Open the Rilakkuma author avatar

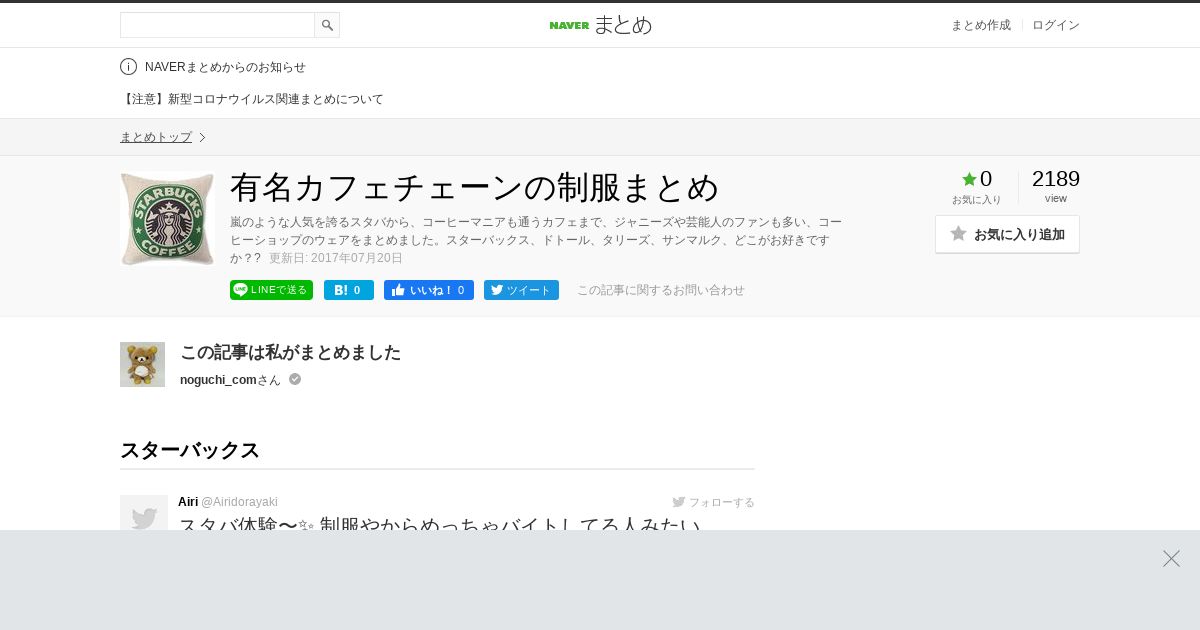pyautogui.click(x=142, y=364)
